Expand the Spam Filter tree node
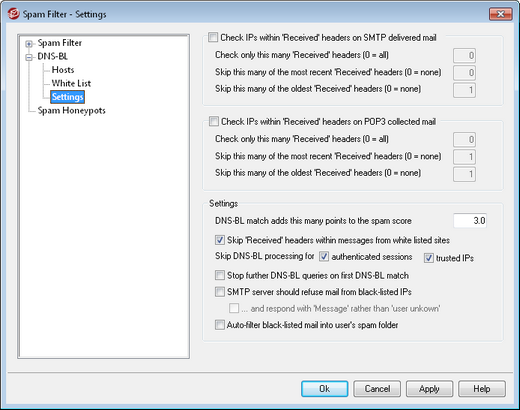This screenshot has height=410, width=520. [x=29, y=44]
